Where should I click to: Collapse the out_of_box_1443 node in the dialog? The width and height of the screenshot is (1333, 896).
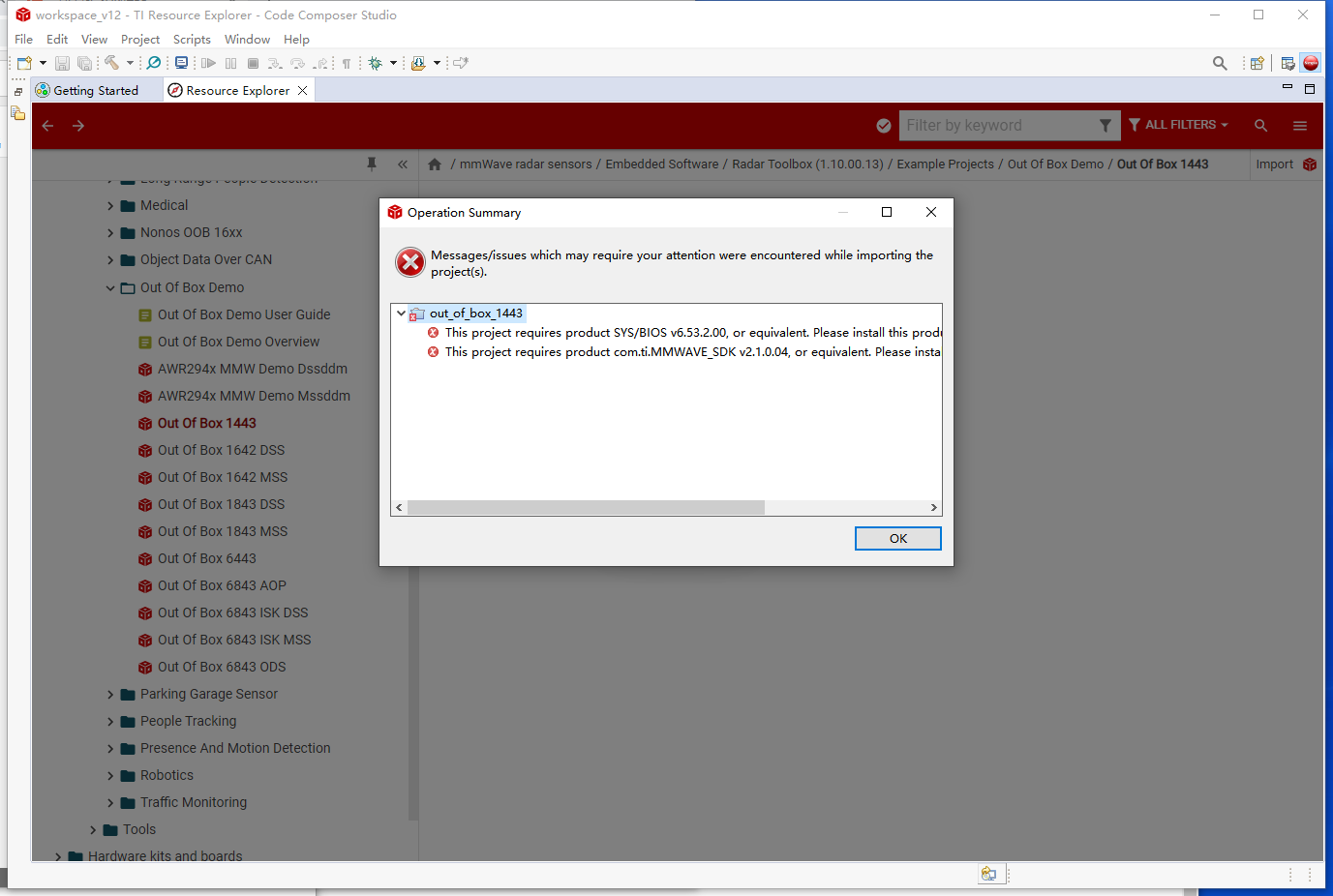[x=401, y=313]
